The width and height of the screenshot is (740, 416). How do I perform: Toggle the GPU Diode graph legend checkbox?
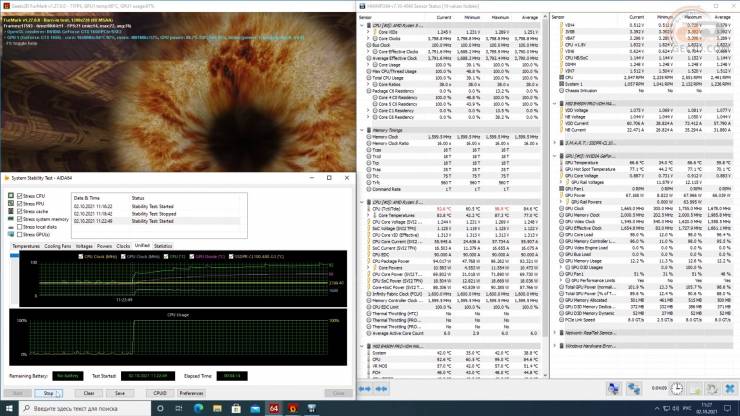pos(192,256)
